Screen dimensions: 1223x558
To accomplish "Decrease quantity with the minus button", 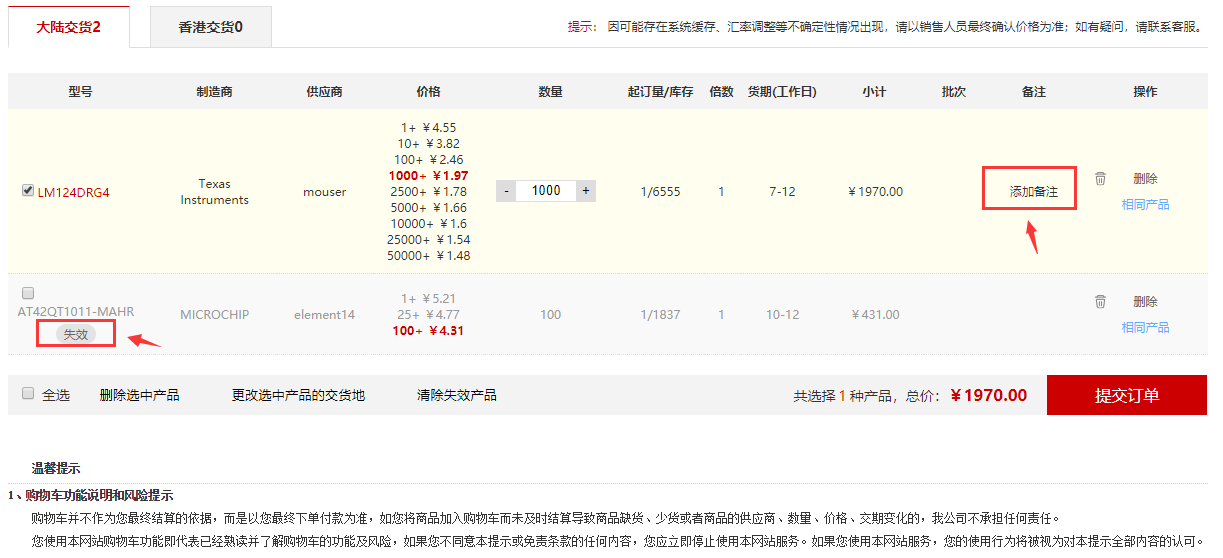I will pyautogui.click(x=508, y=191).
